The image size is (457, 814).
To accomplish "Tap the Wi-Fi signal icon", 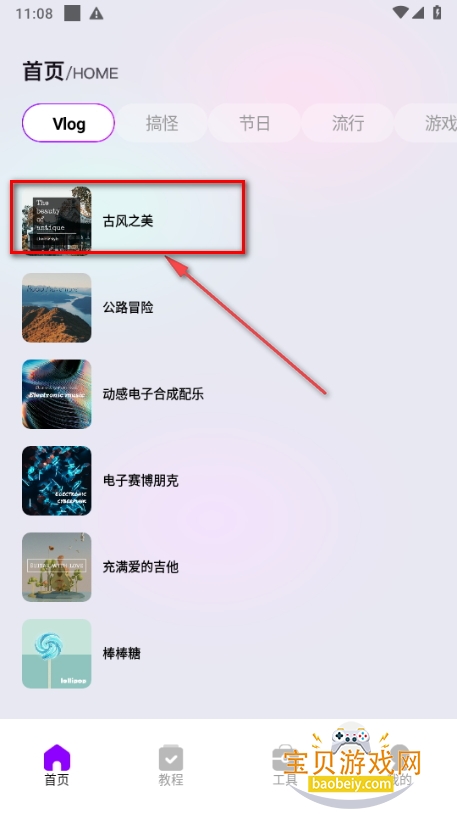I will tap(400, 12).
